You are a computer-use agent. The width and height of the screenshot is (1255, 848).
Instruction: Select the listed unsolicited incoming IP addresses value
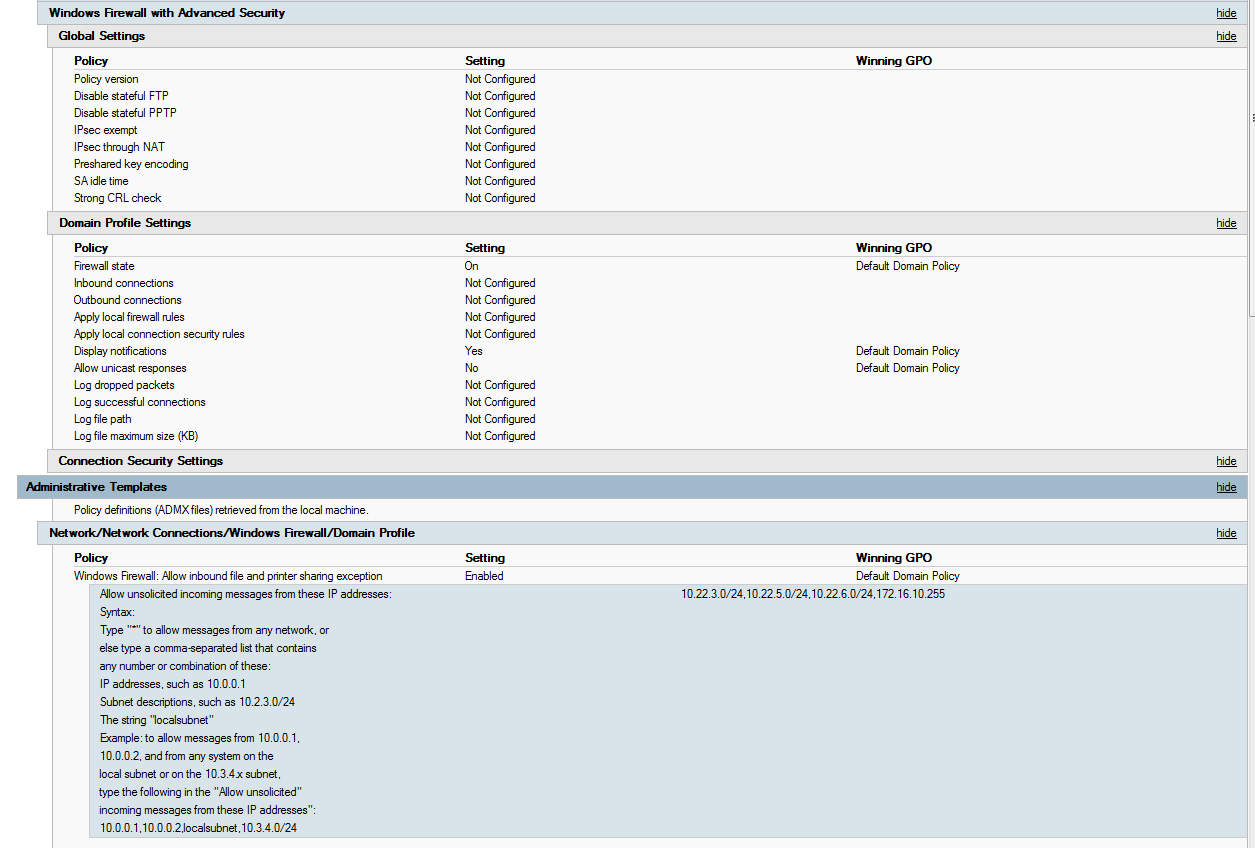coord(815,593)
